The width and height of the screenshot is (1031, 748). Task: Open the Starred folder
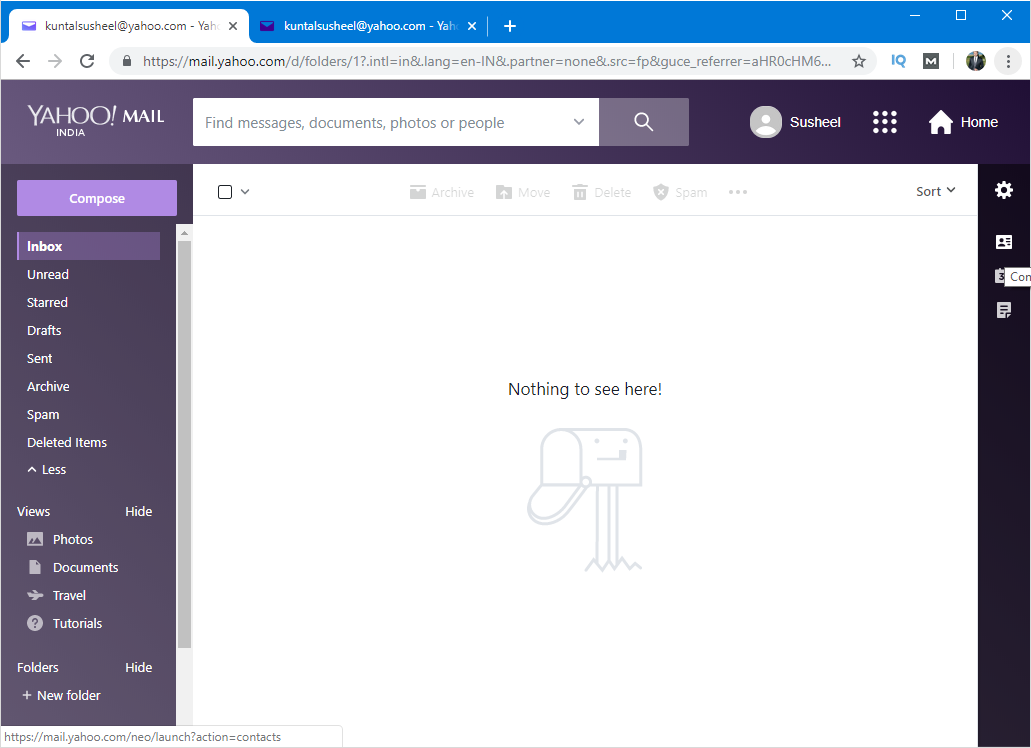[47, 302]
